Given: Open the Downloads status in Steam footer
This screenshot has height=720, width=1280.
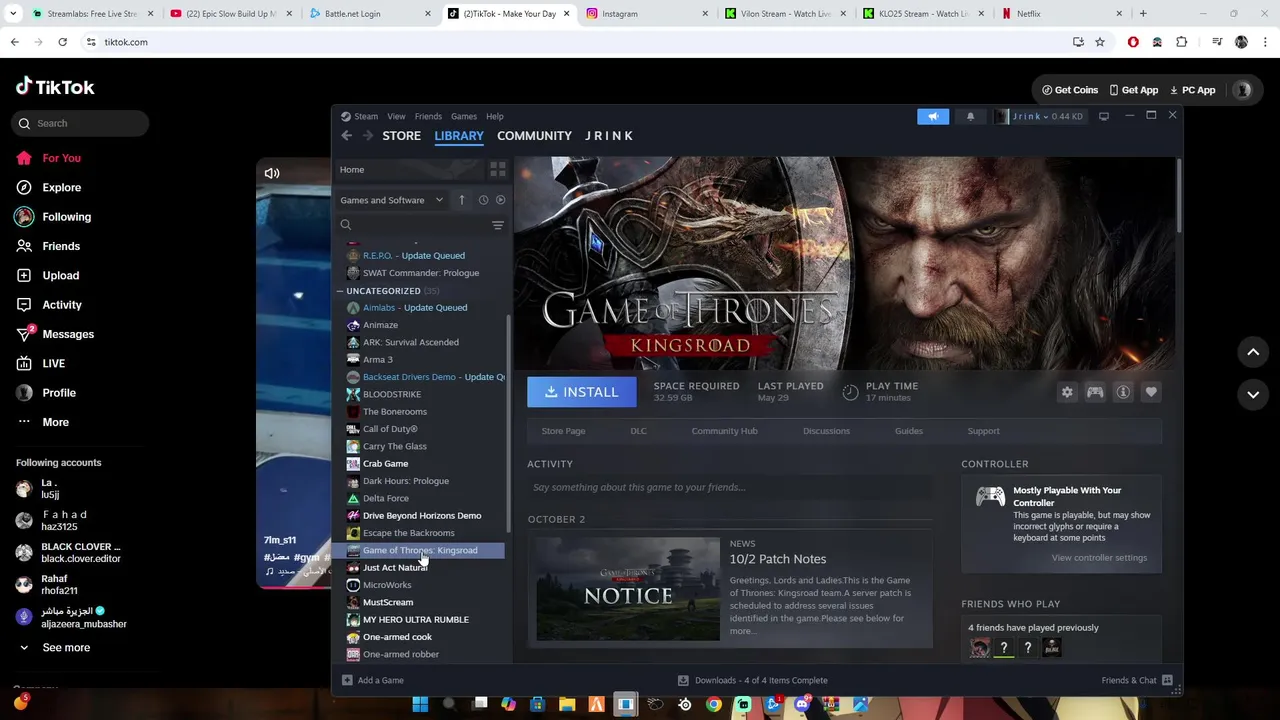Looking at the screenshot, I should (x=753, y=680).
